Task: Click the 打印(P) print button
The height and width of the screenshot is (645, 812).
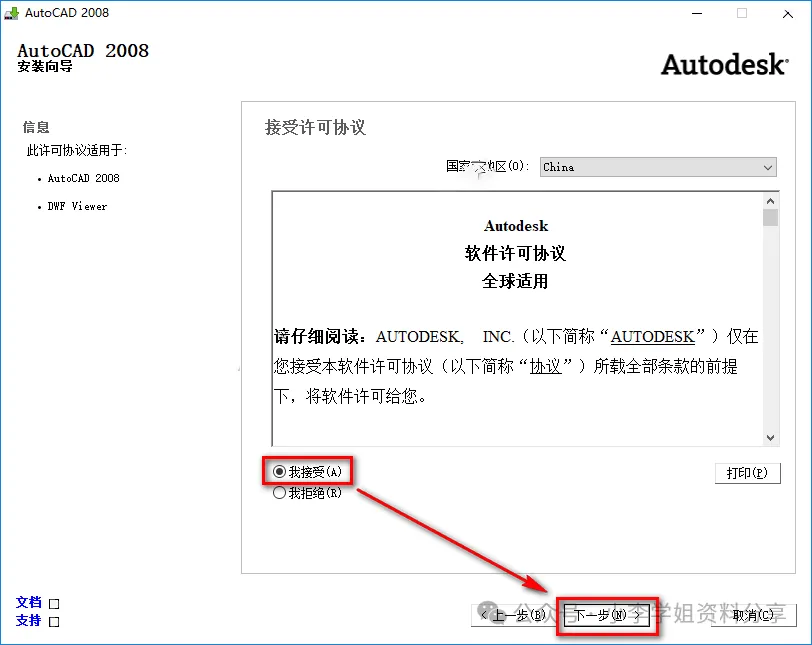Action: (747, 473)
